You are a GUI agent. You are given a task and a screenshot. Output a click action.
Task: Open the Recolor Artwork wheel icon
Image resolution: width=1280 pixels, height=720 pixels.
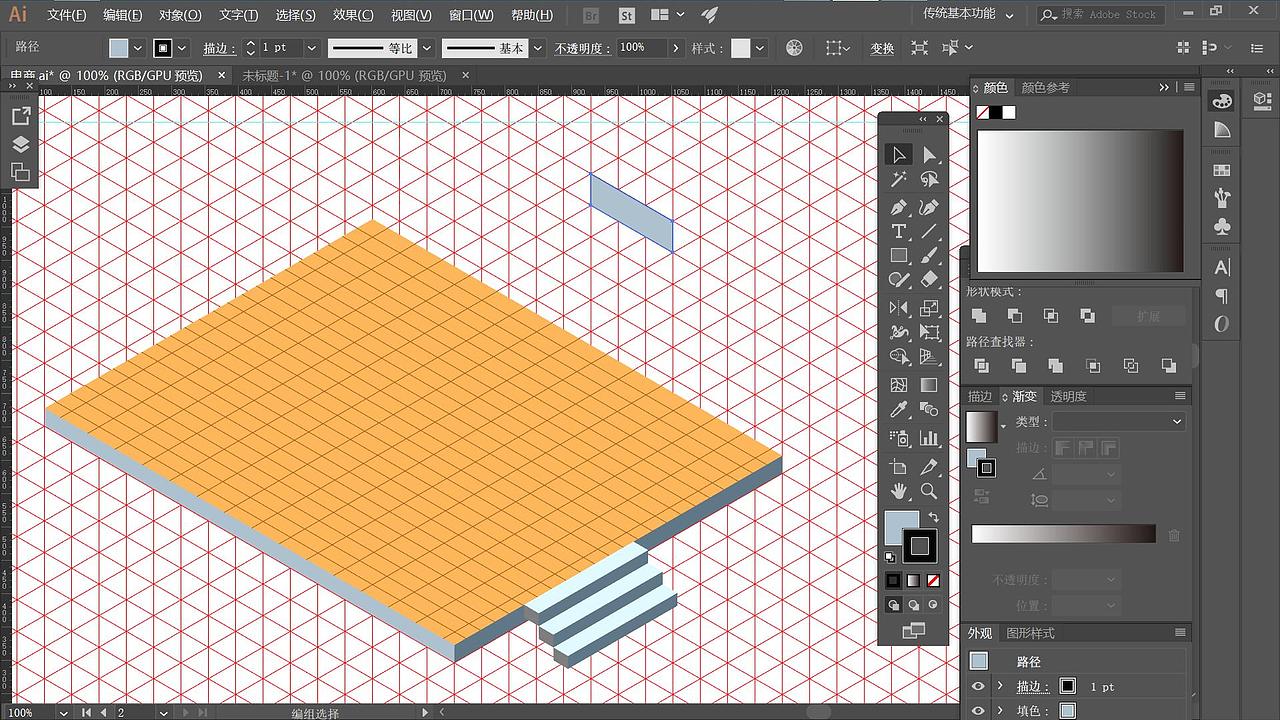pyautogui.click(x=794, y=48)
